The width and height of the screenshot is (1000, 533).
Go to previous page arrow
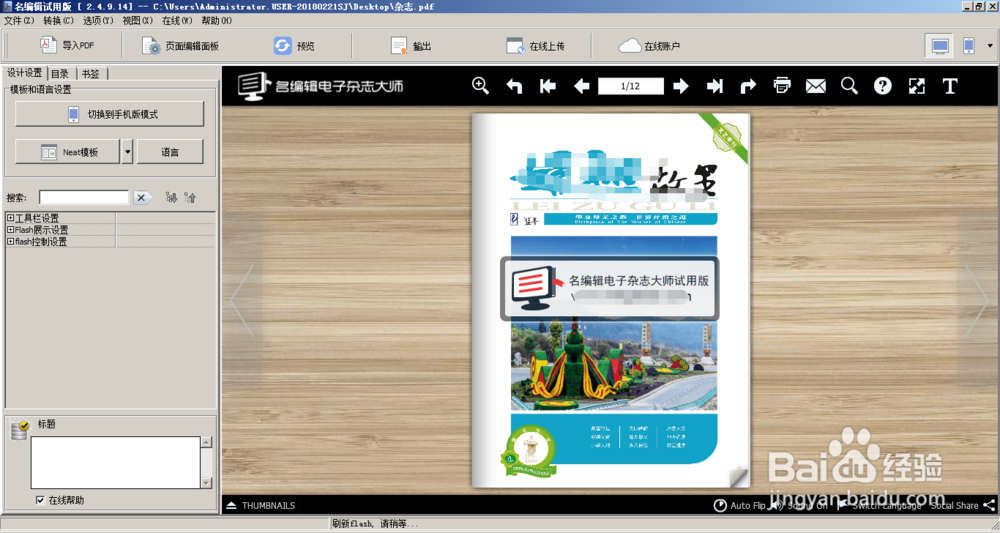[581, 85]
